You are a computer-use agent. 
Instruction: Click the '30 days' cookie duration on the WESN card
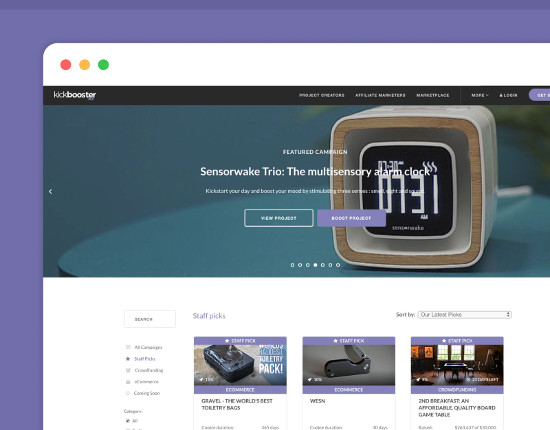tap(380, 428)
